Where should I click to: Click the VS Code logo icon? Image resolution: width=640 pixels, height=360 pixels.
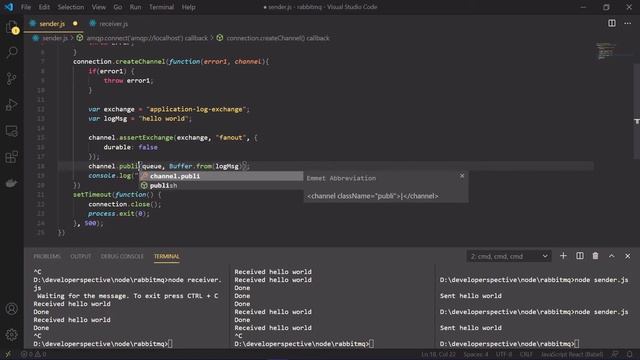(x=9, y=7)
